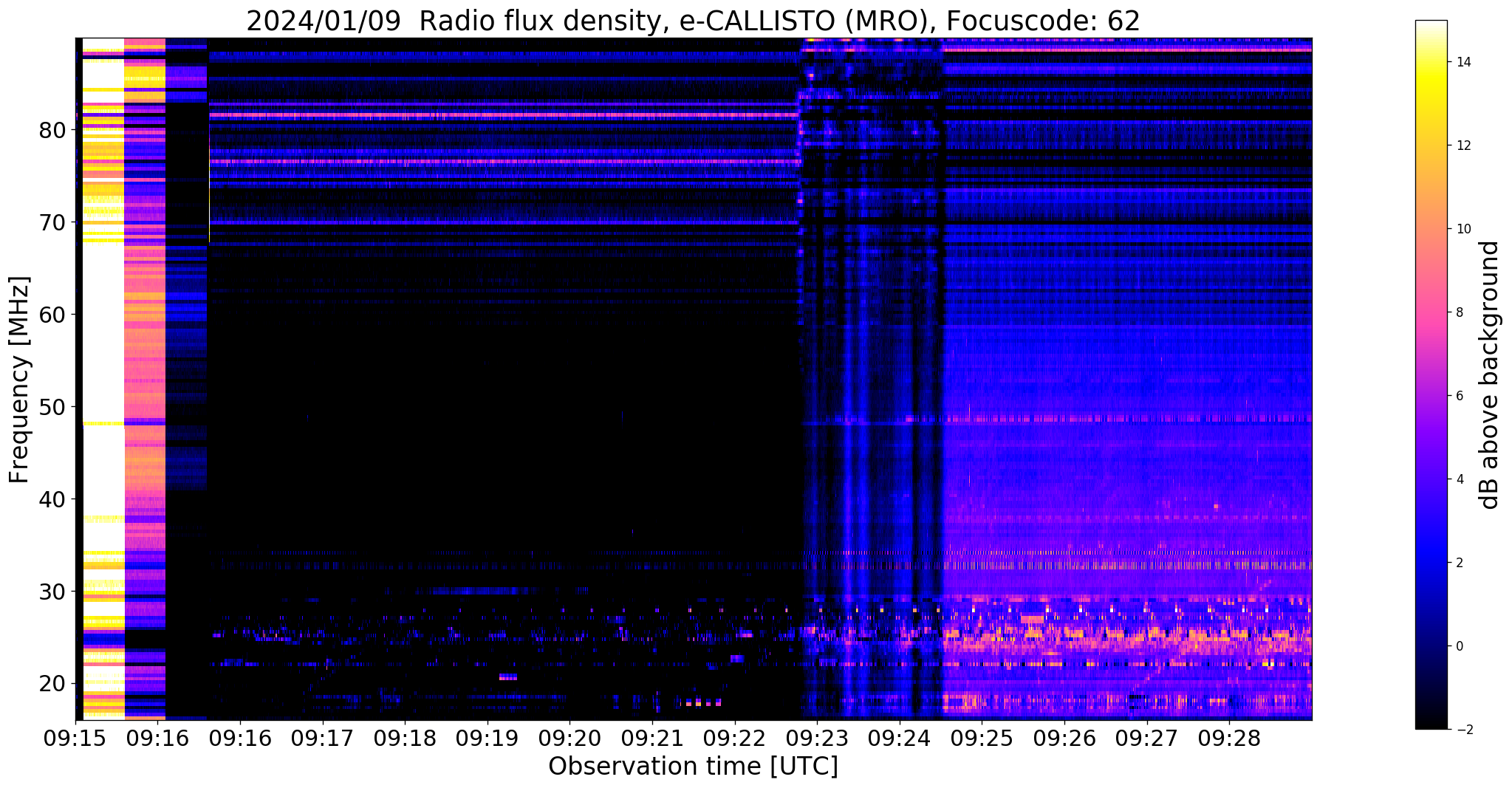
Task: Click the 09:24 time tick label
Action: [899, 739]
